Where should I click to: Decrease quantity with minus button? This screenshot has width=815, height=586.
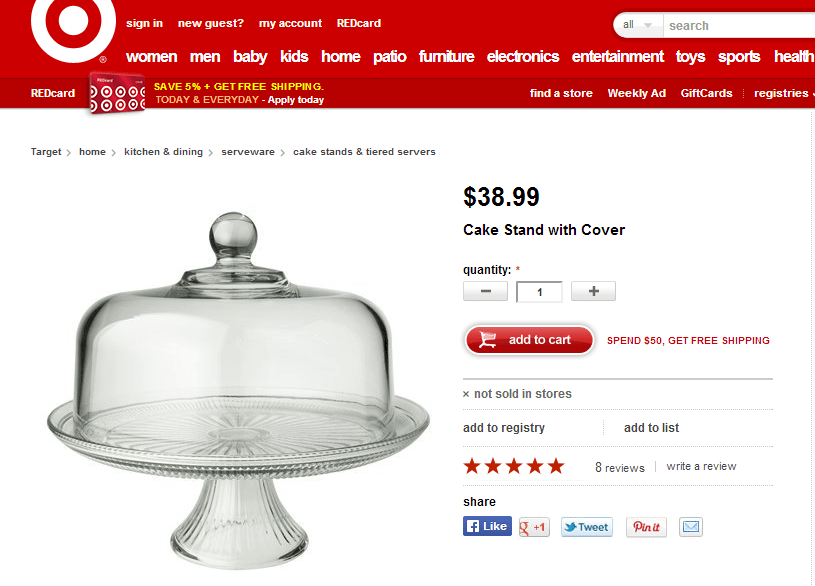click(x=485, y=291)
